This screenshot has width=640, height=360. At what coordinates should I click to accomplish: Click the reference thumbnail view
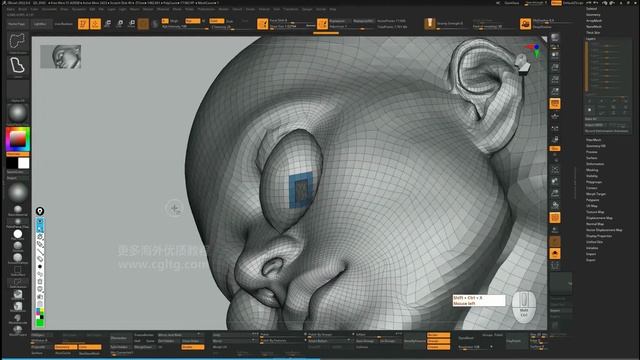click(x=60, y=56)
